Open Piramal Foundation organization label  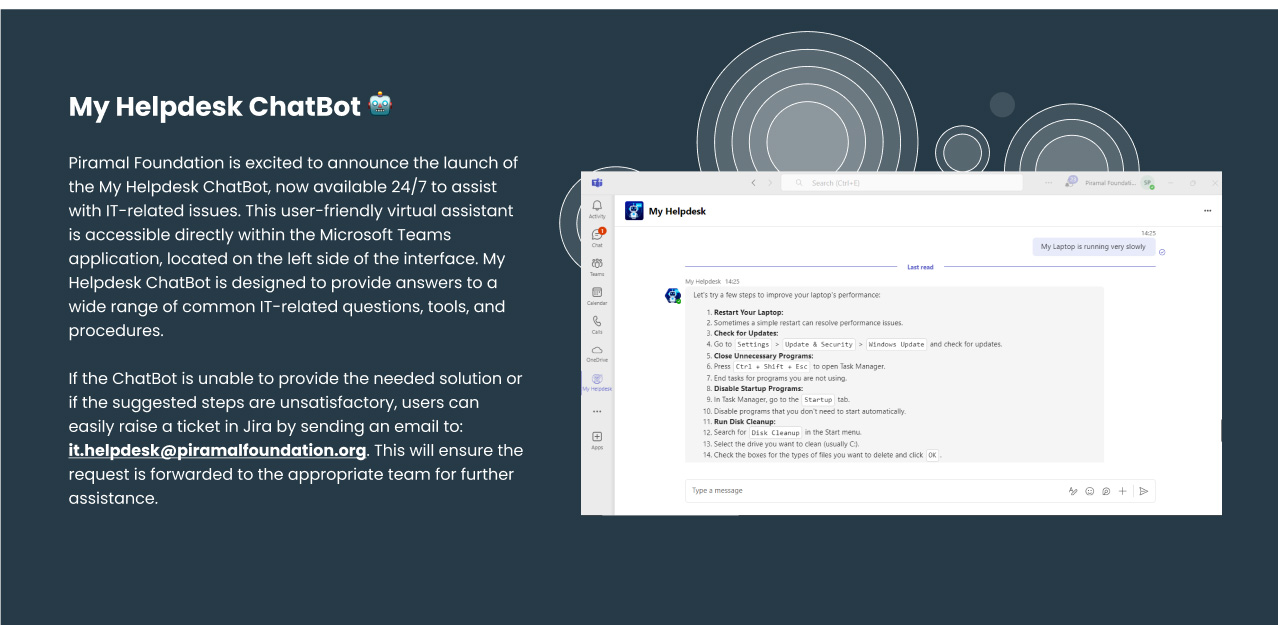click(x=1110, y=183)
